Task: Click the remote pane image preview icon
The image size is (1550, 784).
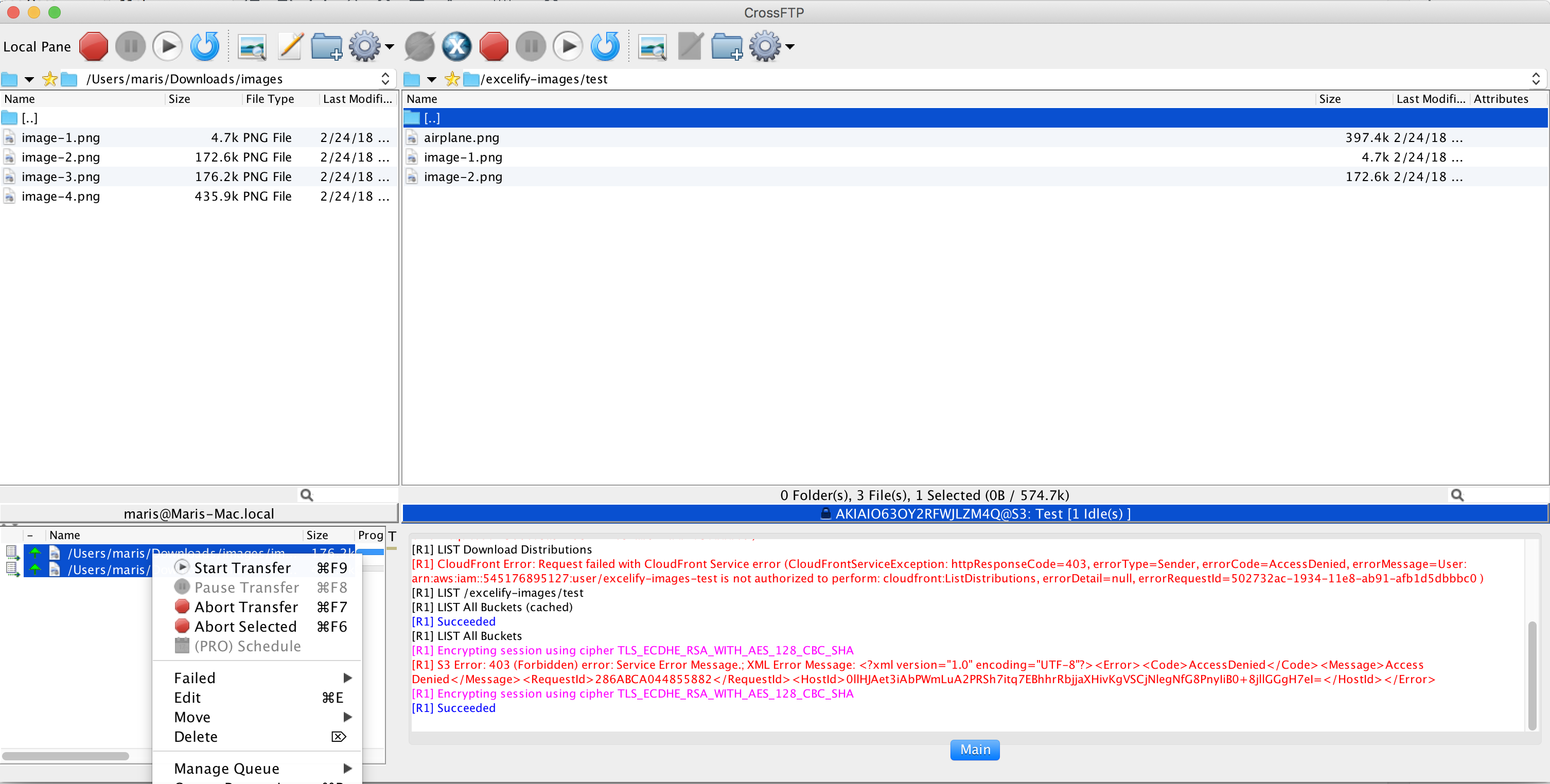Action: click(652, 46)
